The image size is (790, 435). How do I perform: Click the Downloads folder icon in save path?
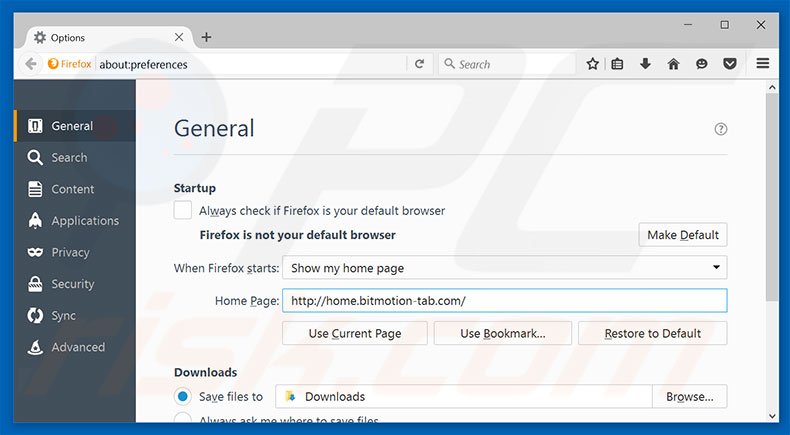pos(290,396)
